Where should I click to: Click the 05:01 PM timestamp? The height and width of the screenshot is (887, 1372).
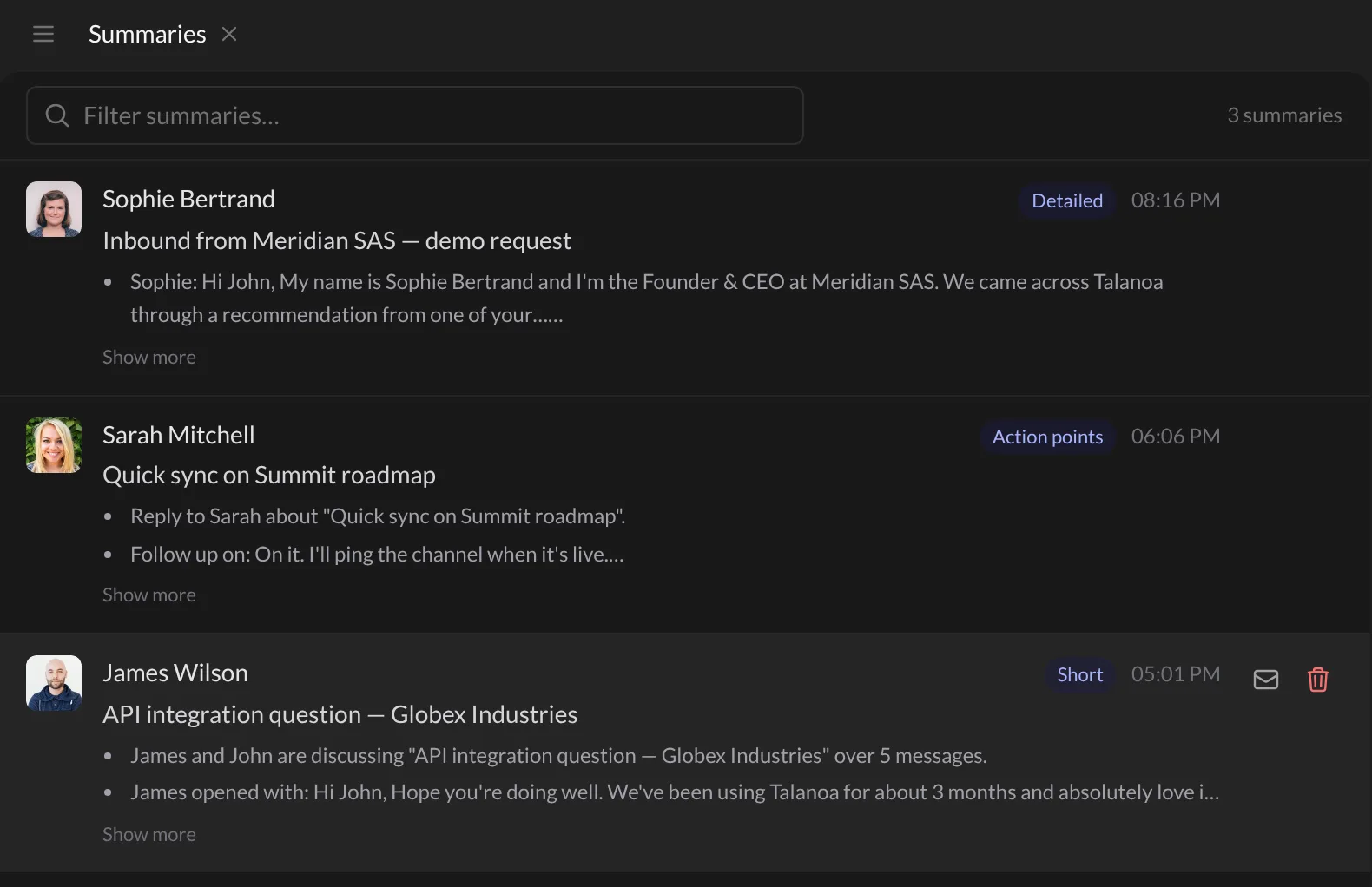[x=1176, y=674]
